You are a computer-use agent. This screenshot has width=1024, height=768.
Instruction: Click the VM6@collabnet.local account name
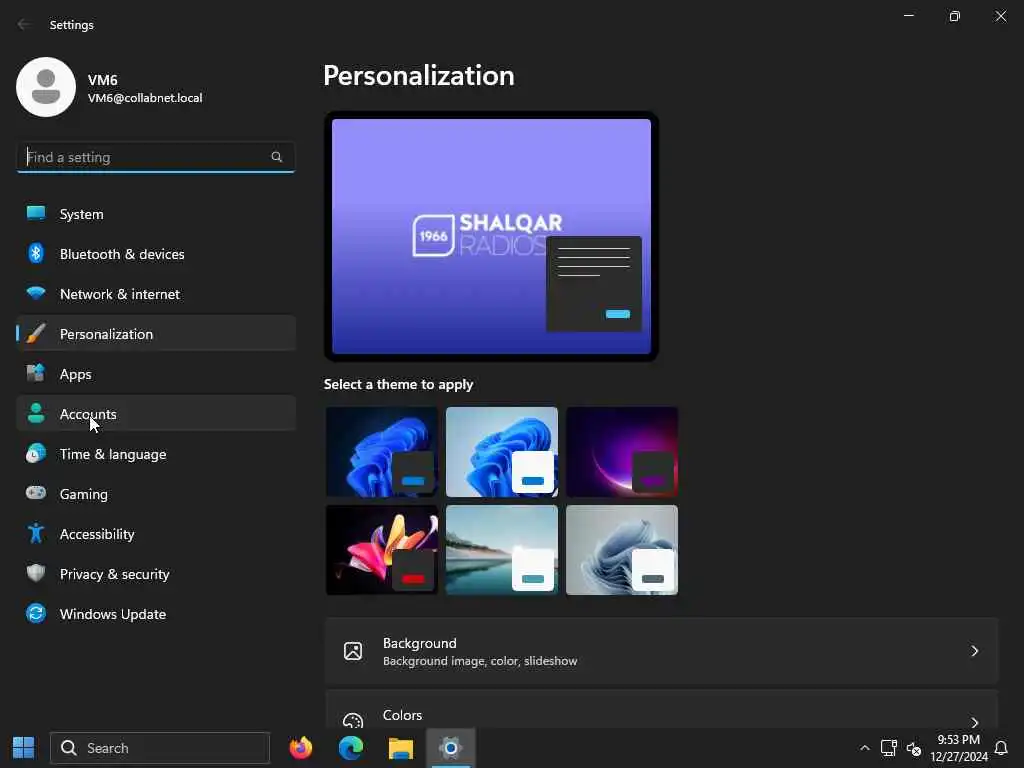145,98
